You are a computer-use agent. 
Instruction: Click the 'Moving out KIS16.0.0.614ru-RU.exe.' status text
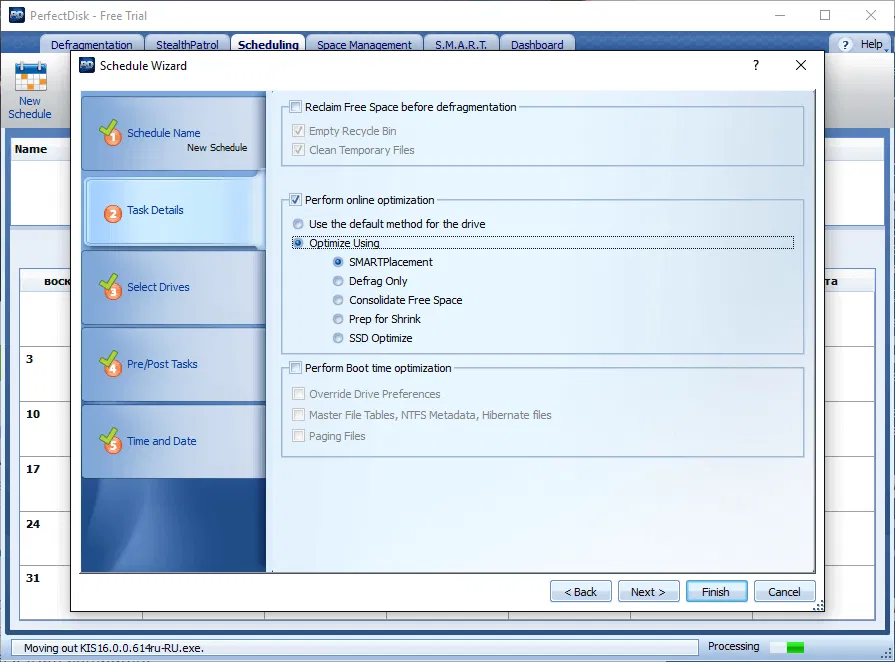(114, 648)
